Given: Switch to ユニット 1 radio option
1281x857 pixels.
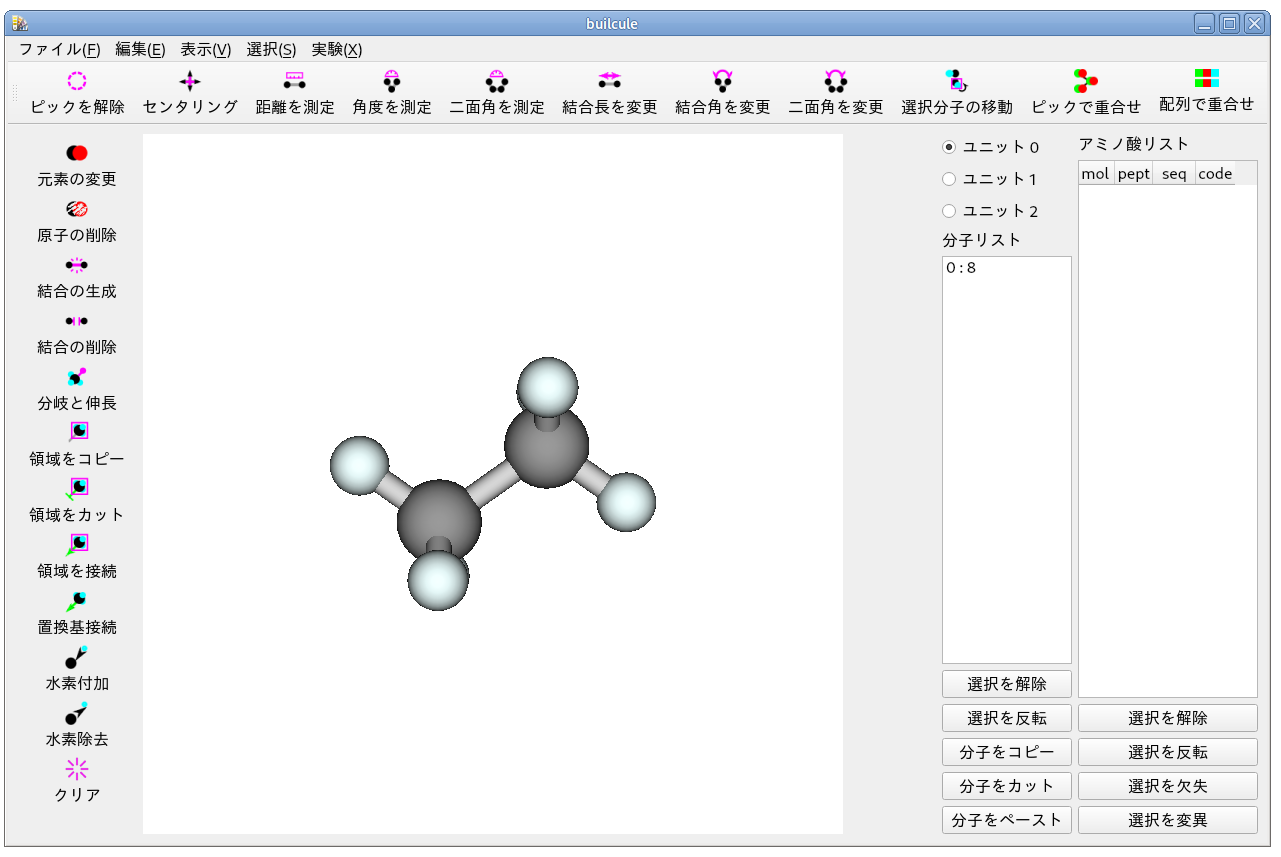Looking at the screenshot, I should point(949,179).
